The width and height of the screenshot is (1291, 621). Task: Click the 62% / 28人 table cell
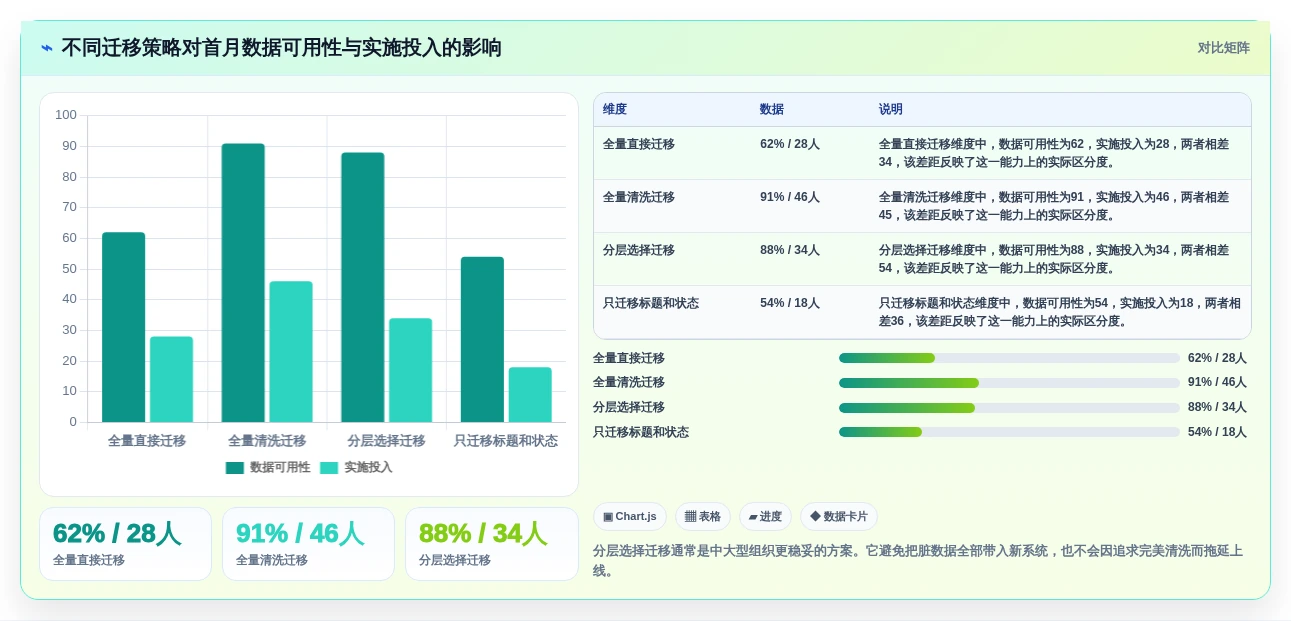[790, 144]
